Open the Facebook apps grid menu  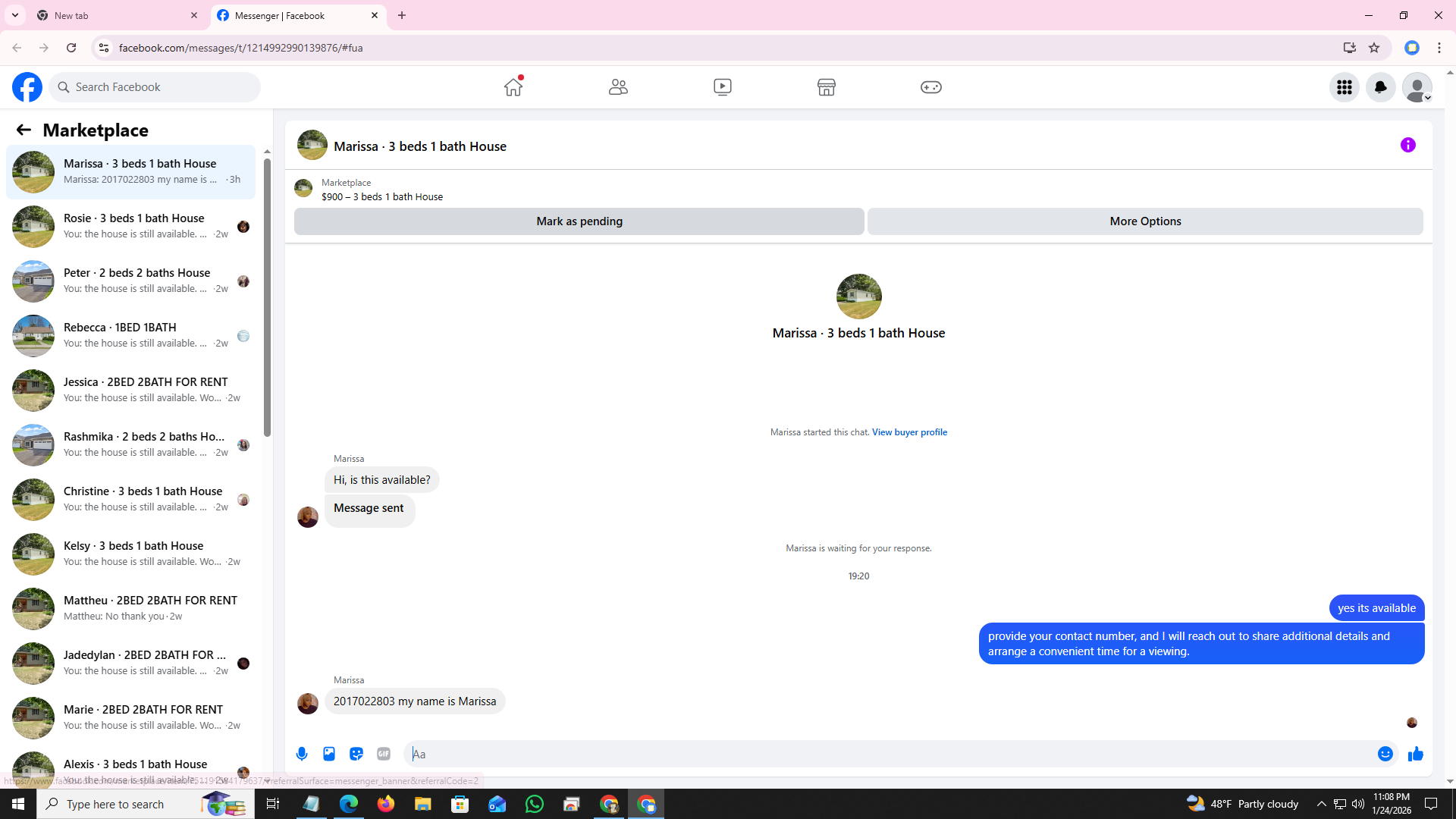(1345, 87)
